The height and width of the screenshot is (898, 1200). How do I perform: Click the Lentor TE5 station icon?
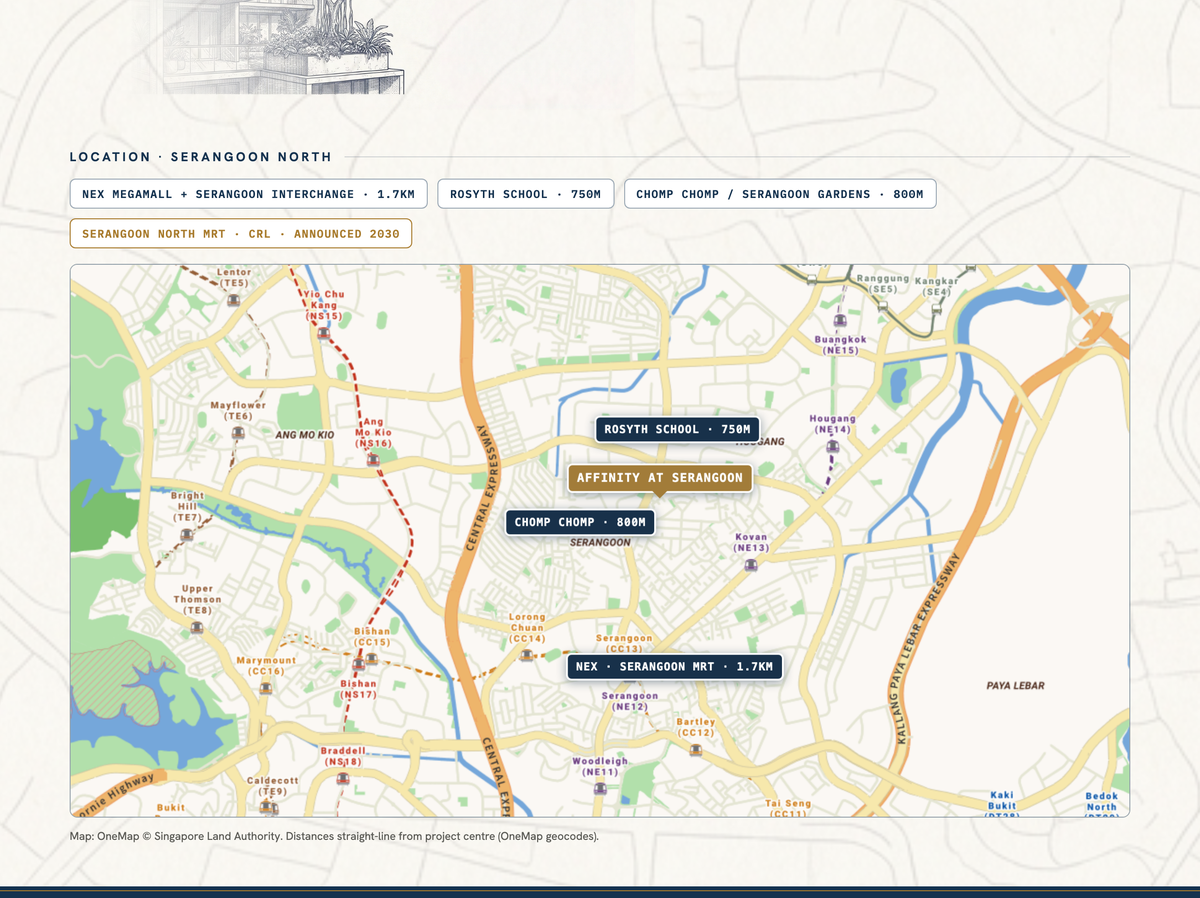coord(234,299)
